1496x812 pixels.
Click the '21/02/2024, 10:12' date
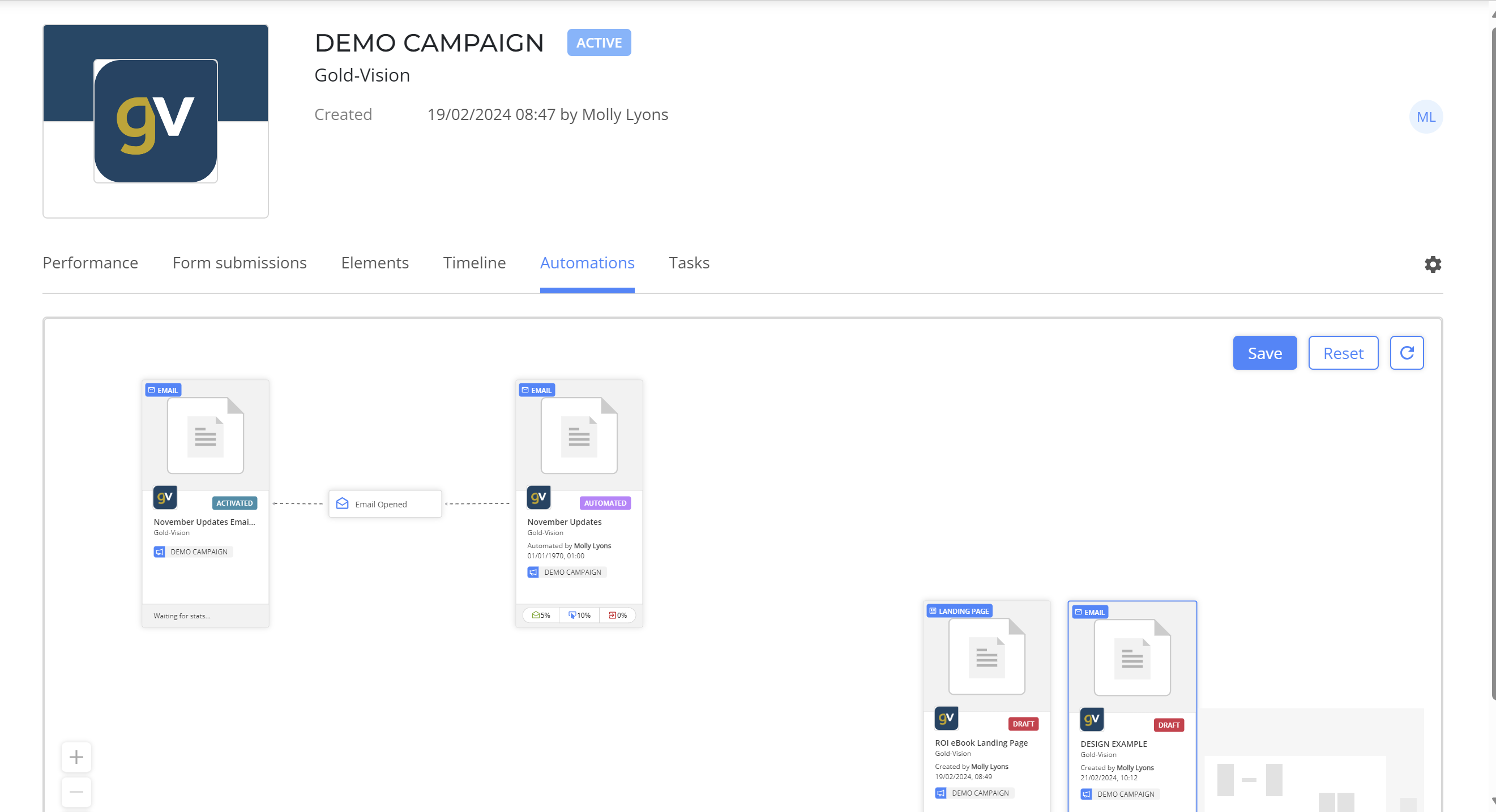coord(1109,777)
